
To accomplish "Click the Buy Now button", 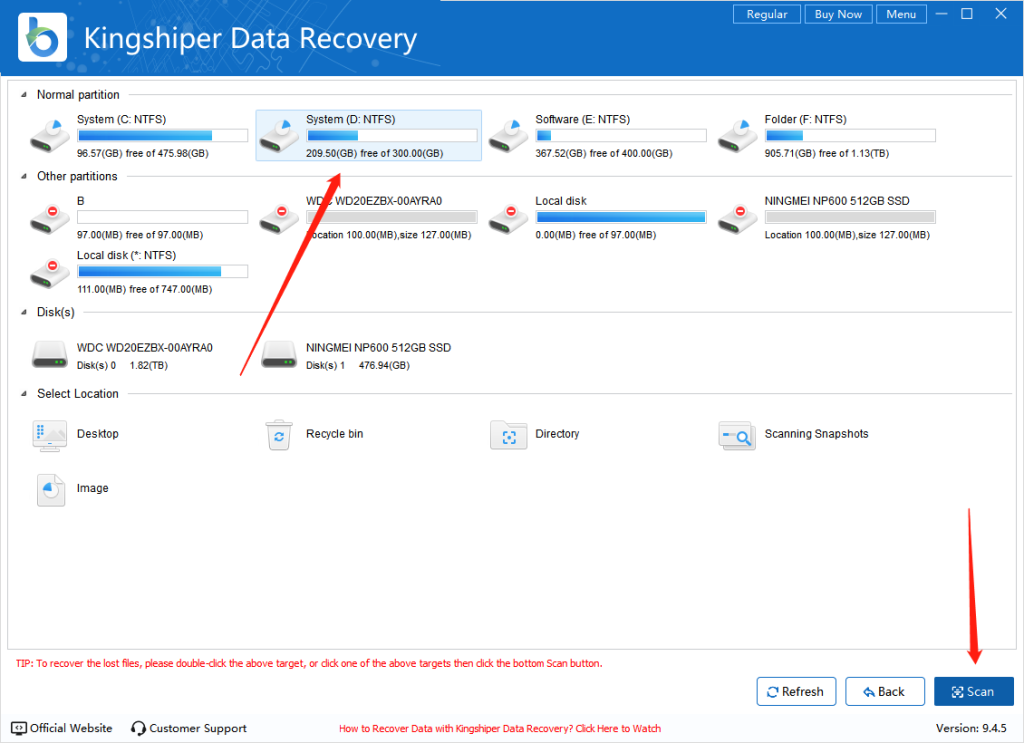I will pos(839,14).
